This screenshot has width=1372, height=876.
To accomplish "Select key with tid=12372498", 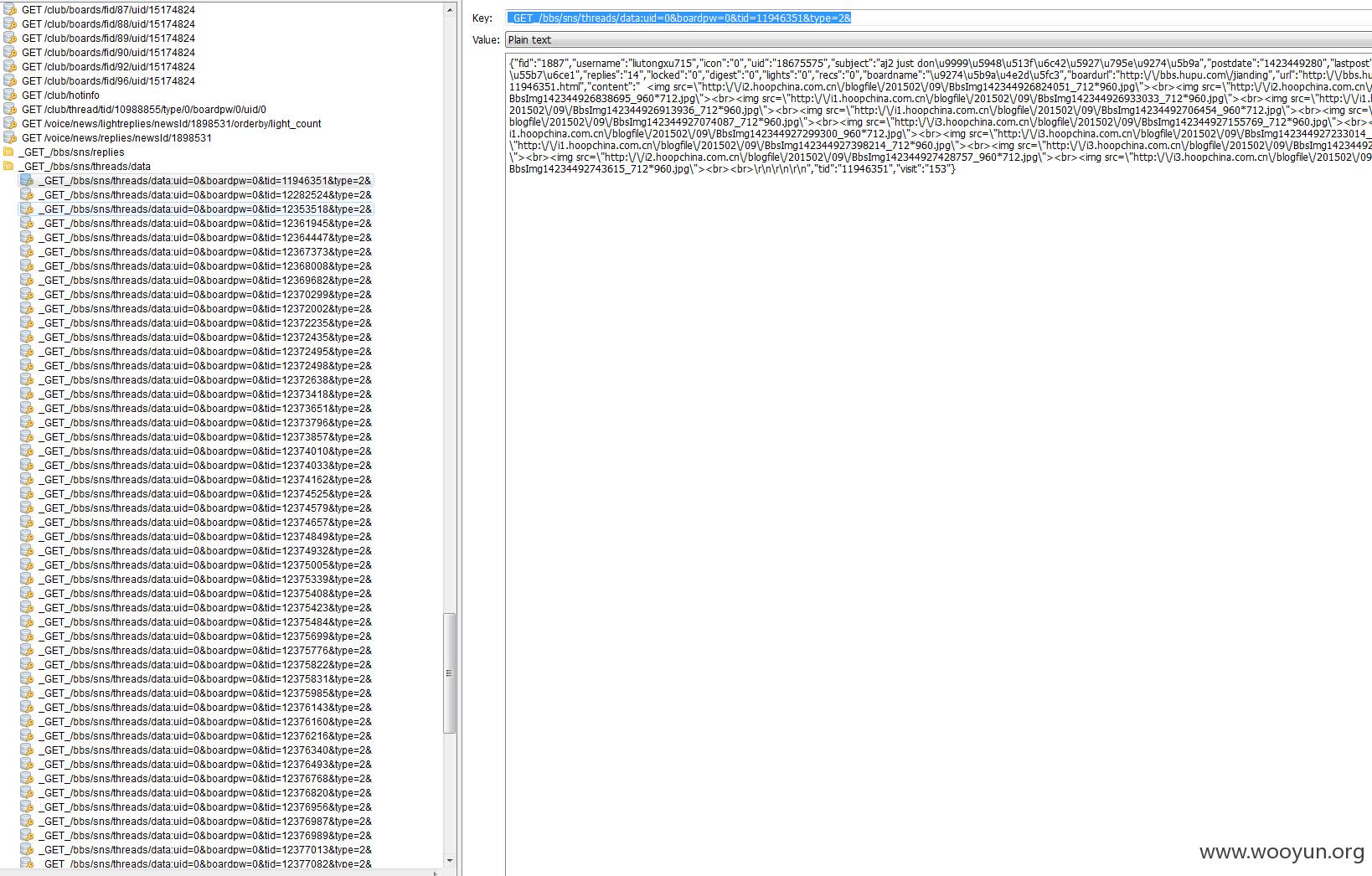I will 205,365.
